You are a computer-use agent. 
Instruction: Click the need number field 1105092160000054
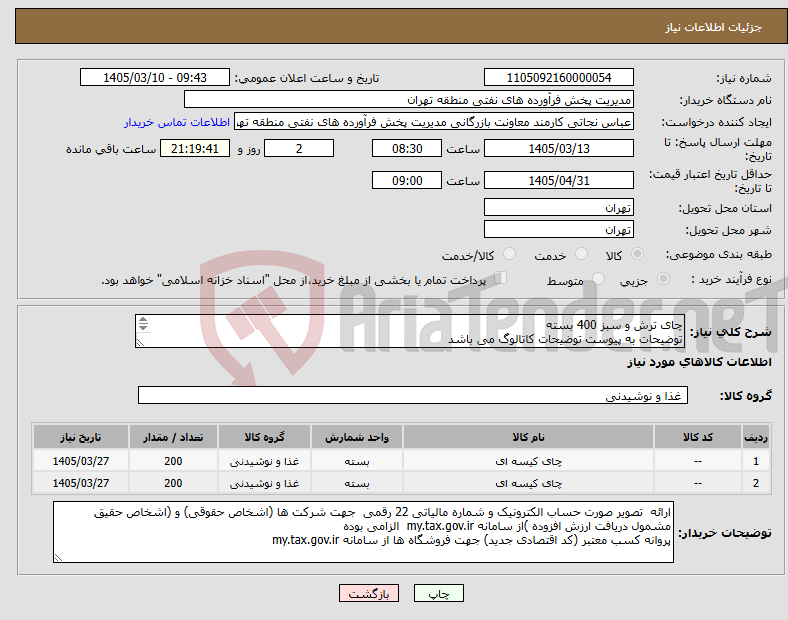pyautogui.click(x=558, y=78)
